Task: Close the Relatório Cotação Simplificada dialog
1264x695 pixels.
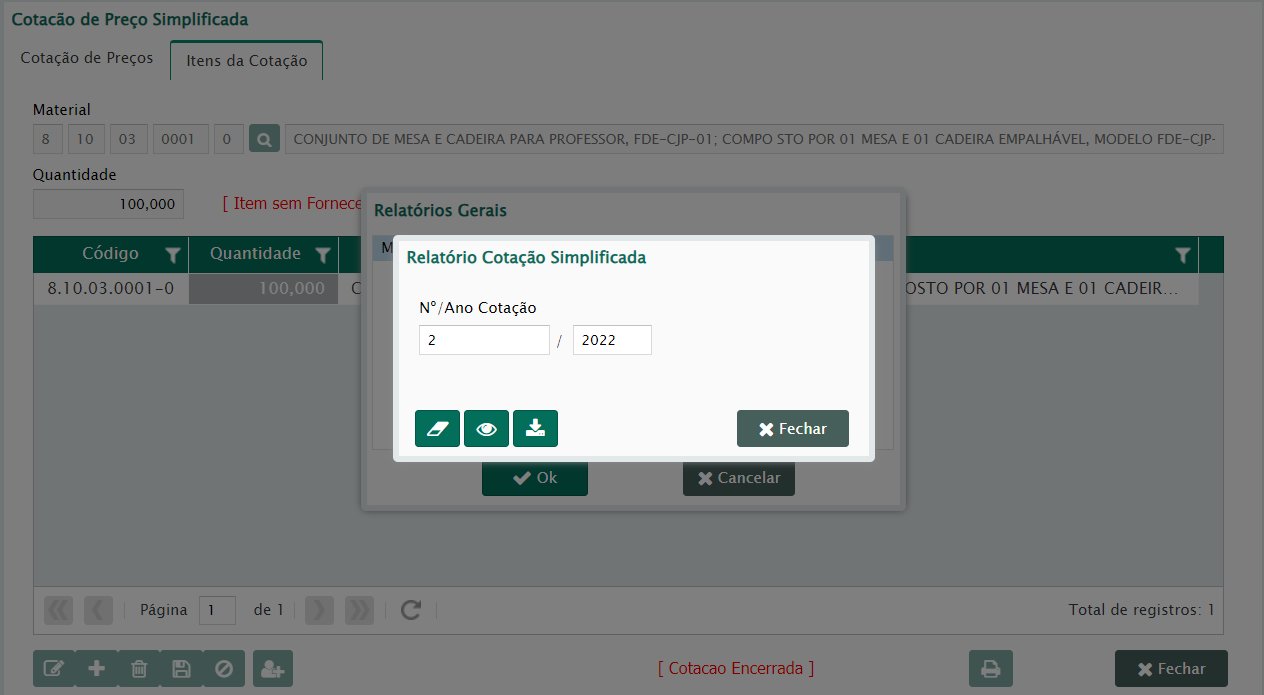Action: coord(792,429)
